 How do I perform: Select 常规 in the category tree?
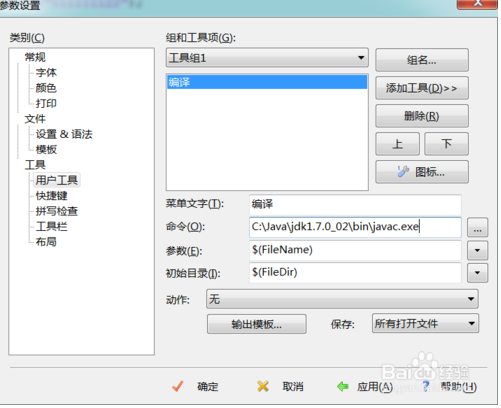35,57
